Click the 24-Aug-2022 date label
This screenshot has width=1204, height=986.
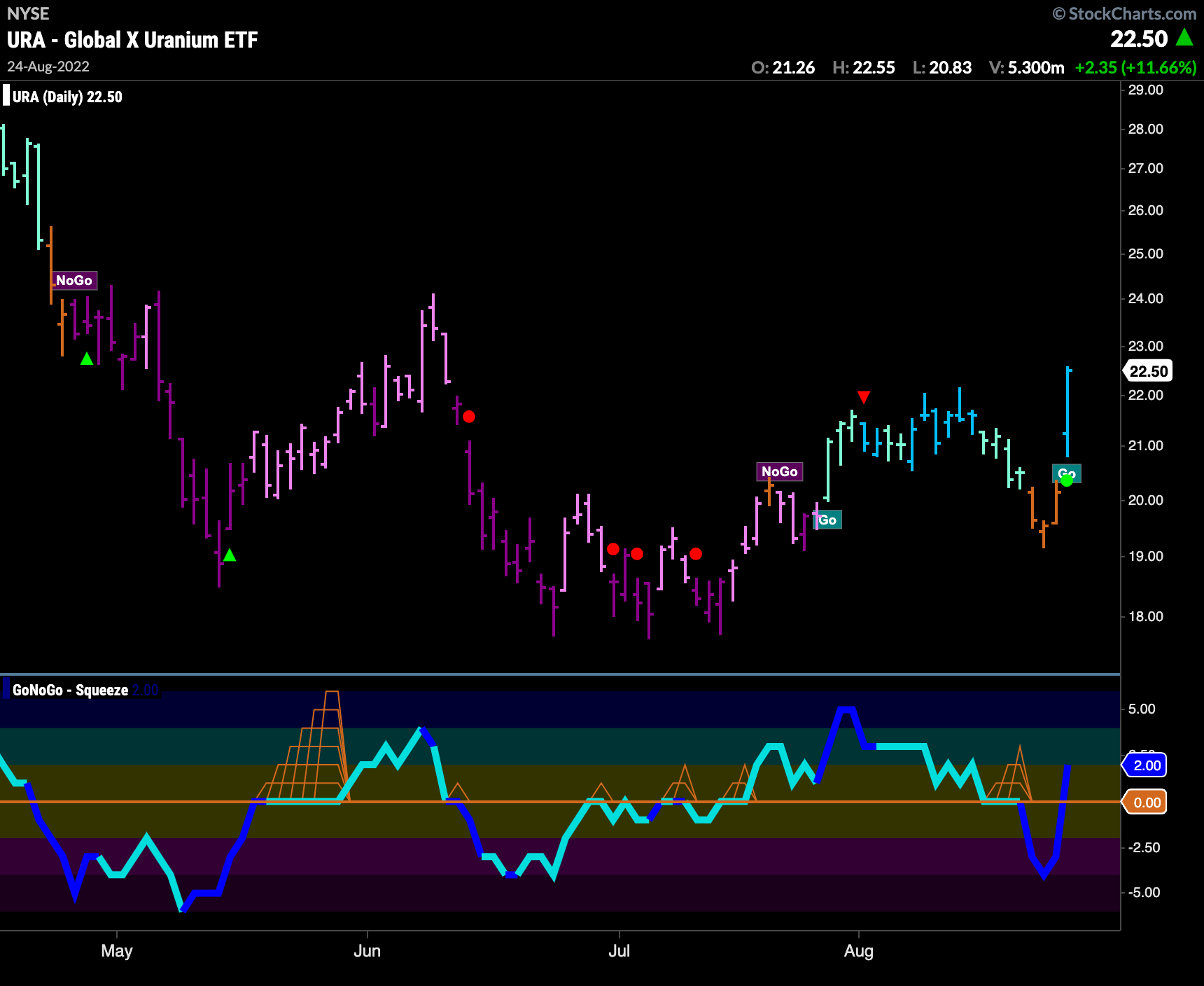[48, 67]
